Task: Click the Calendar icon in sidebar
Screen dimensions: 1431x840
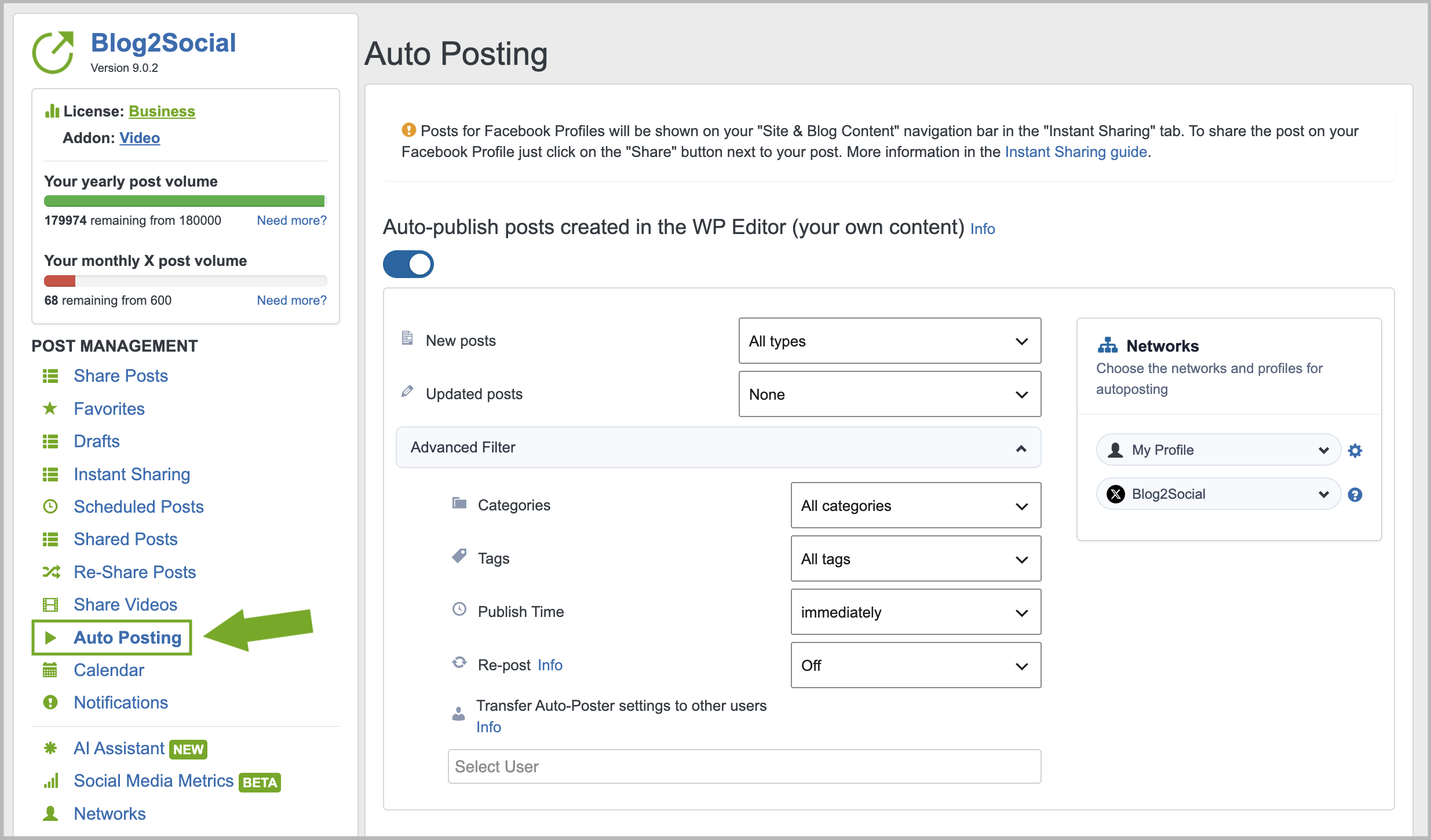Action: (x=50, y=670)
